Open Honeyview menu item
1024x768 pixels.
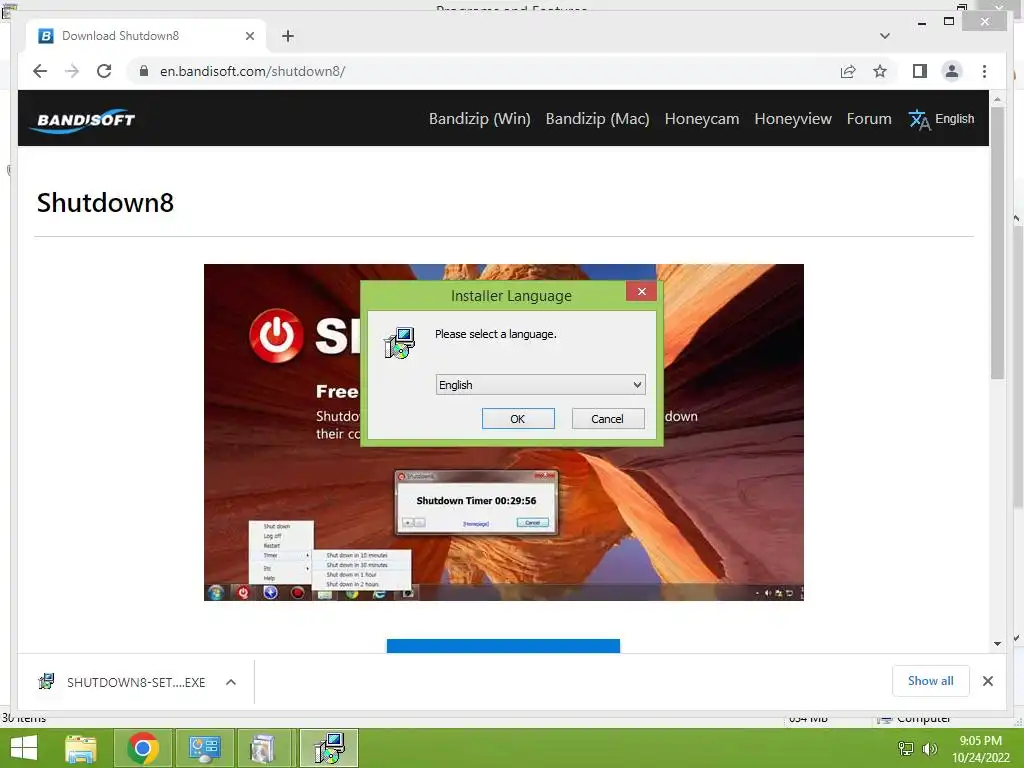pyautogui.click(x=793, y=119)
